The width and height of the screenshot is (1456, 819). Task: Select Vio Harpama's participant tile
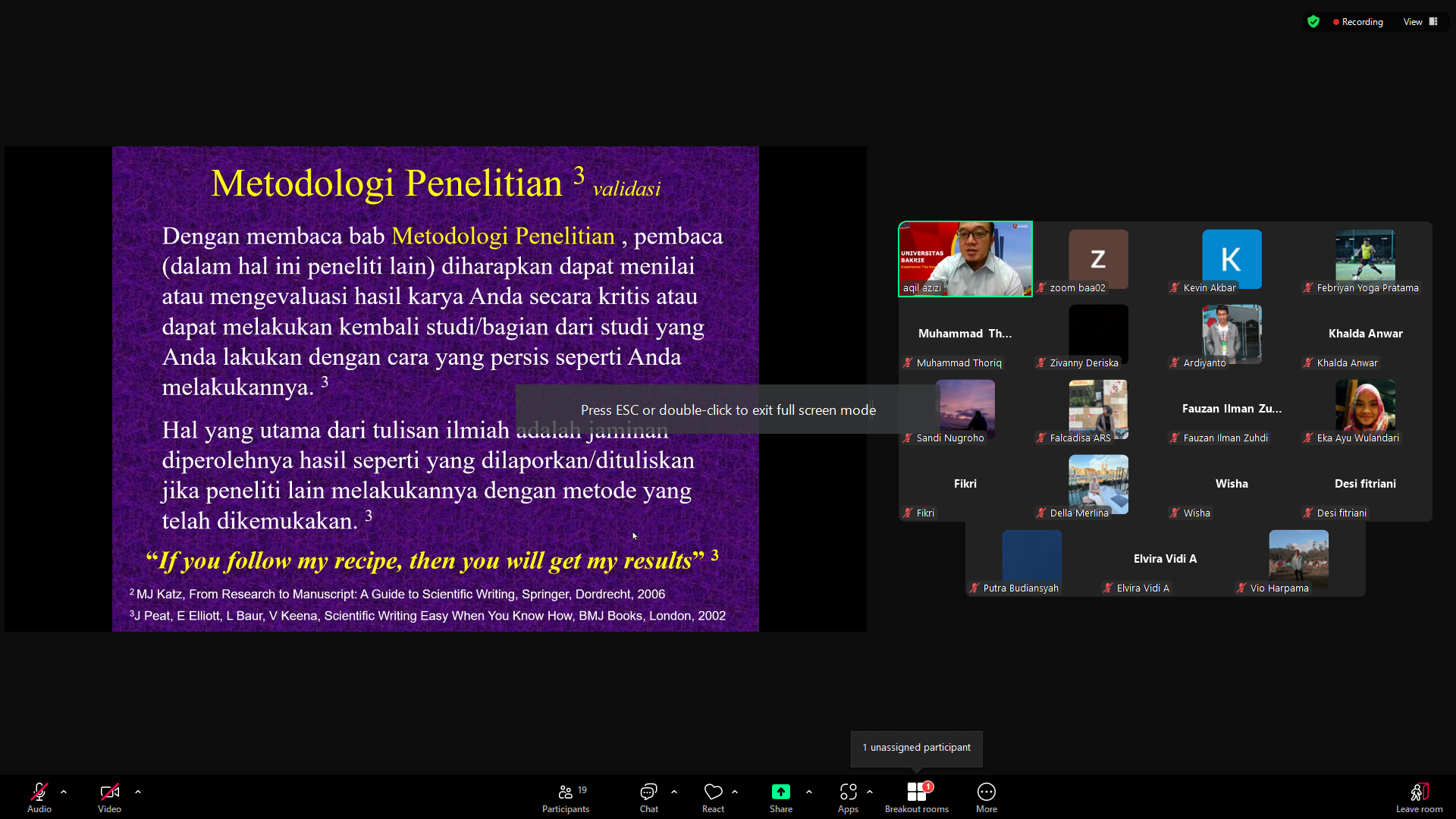pyautogui.click(x=1299, y=559)
